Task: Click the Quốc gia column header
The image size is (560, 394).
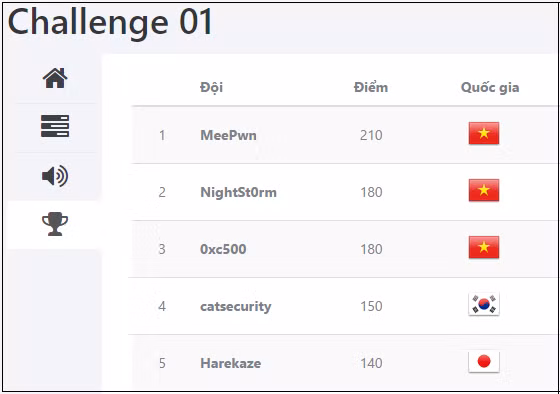Action: [490, 88]
